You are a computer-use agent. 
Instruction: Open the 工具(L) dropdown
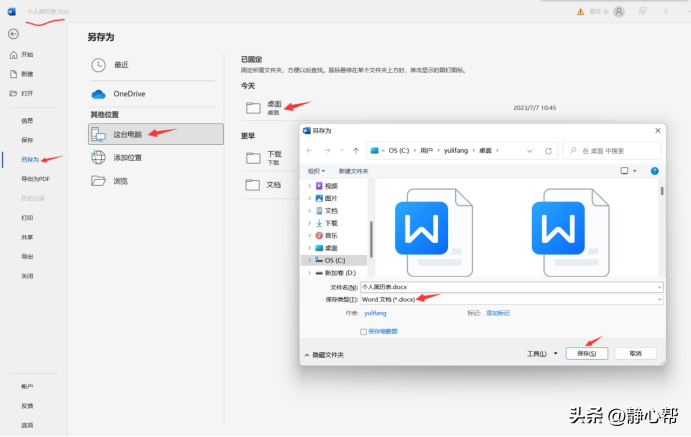[x=542, y=354]
